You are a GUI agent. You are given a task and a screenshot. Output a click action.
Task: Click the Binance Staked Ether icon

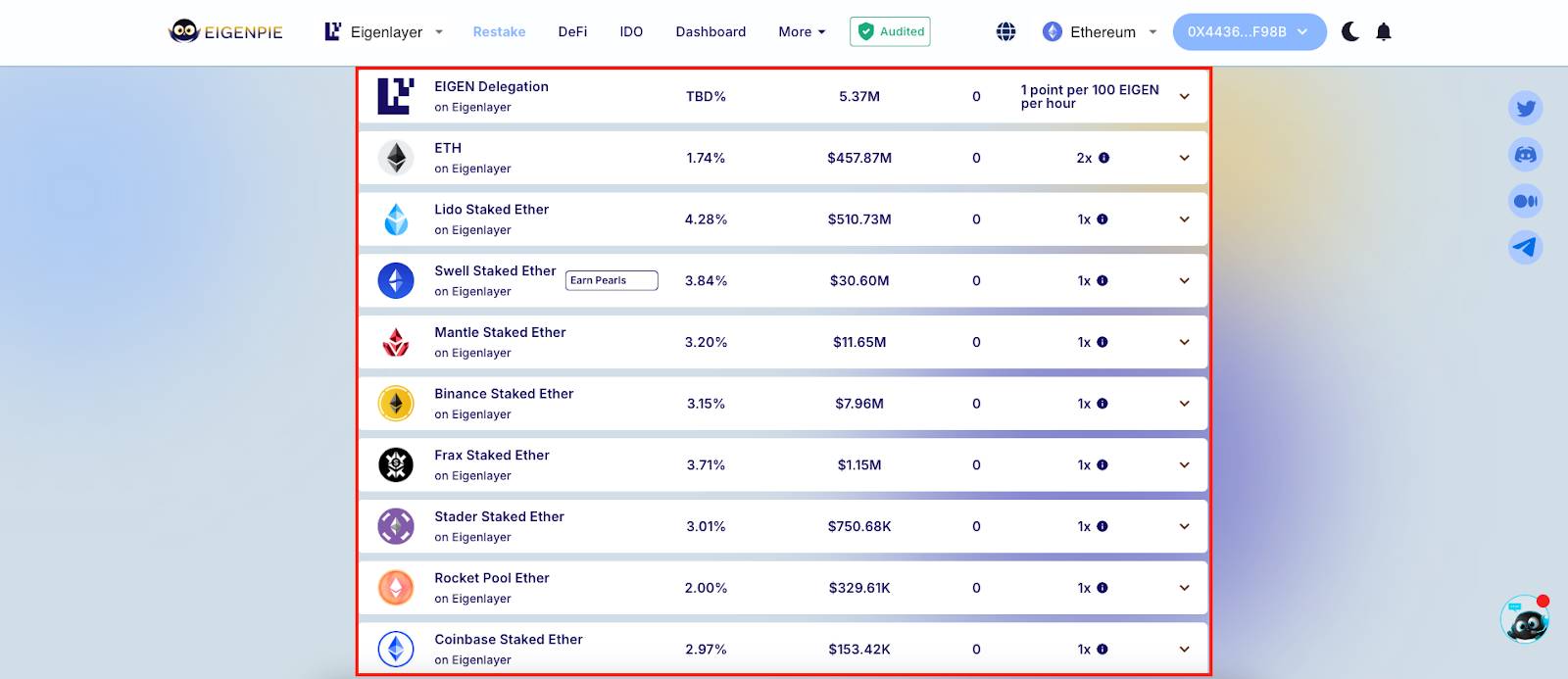pyautogui.click(x=396, y=404)
